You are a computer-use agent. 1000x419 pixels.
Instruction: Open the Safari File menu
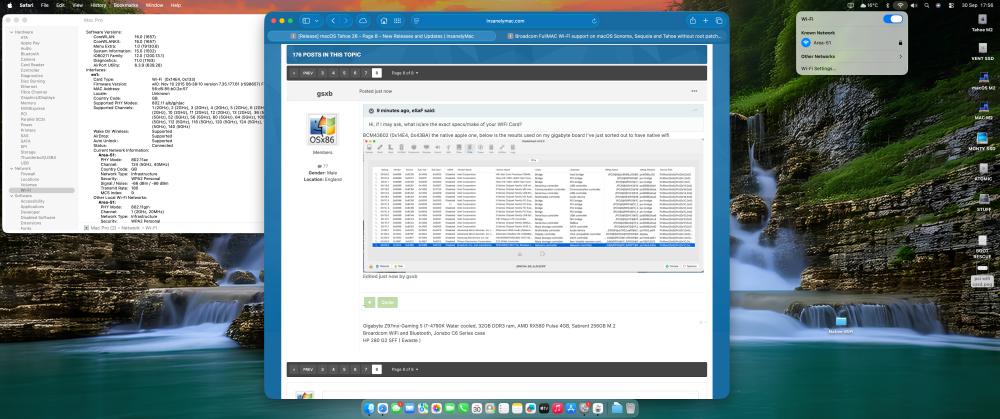pyautogui.click(x=45, y=4)
